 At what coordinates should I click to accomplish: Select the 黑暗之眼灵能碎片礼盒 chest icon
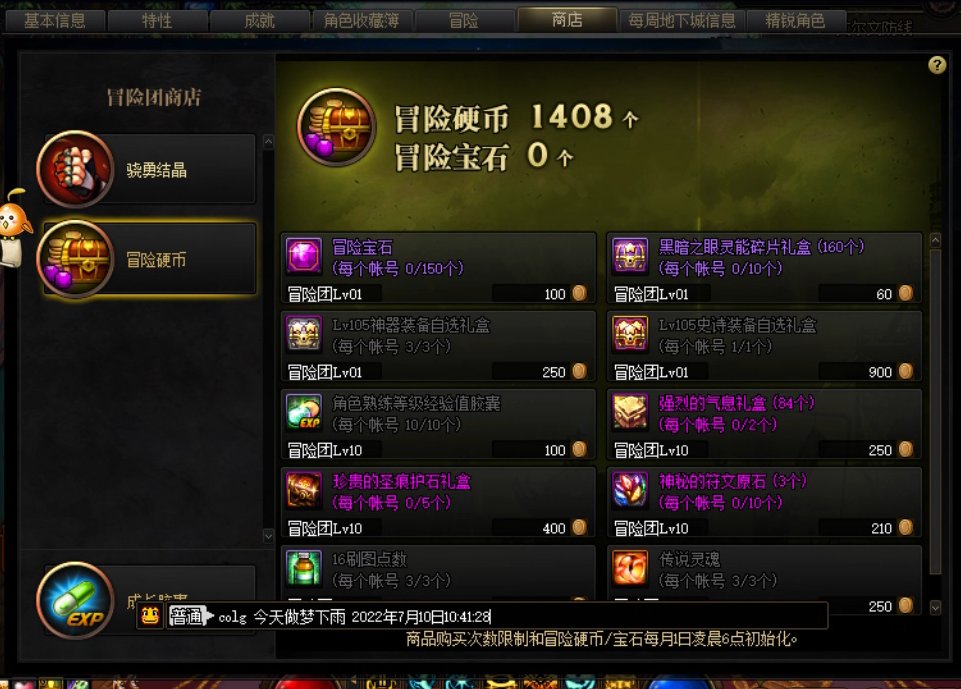point(630,256)
